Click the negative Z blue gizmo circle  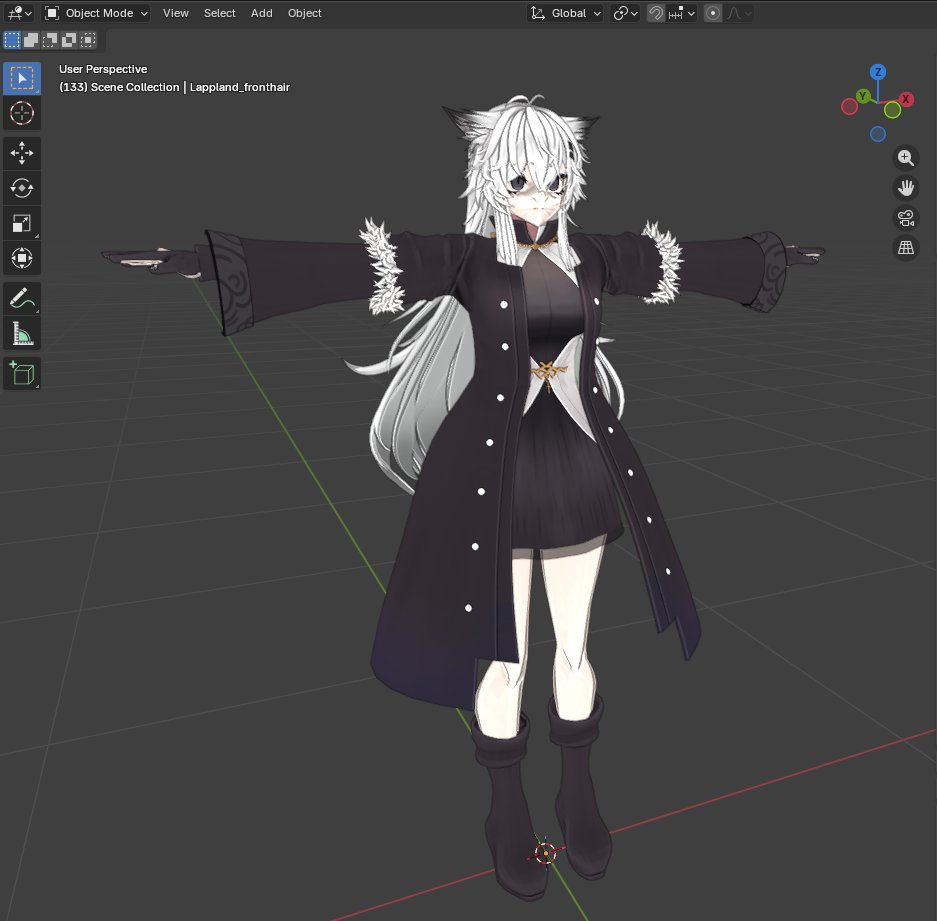click(878, 134)
